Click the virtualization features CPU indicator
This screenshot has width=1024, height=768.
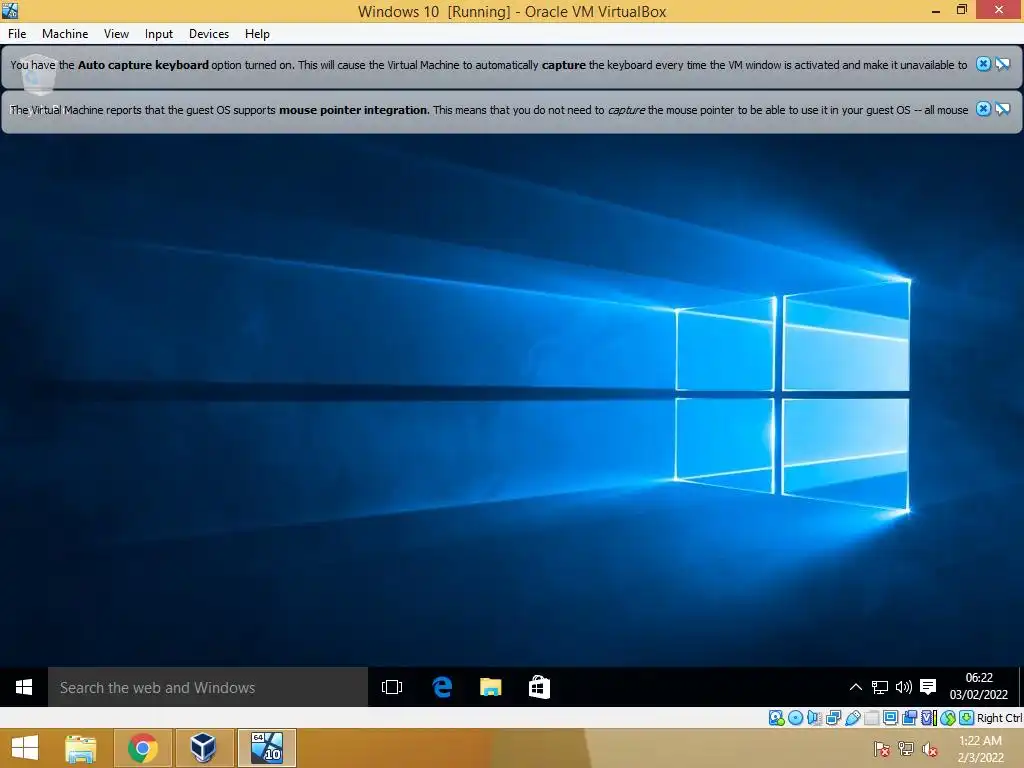pos(929,718)
